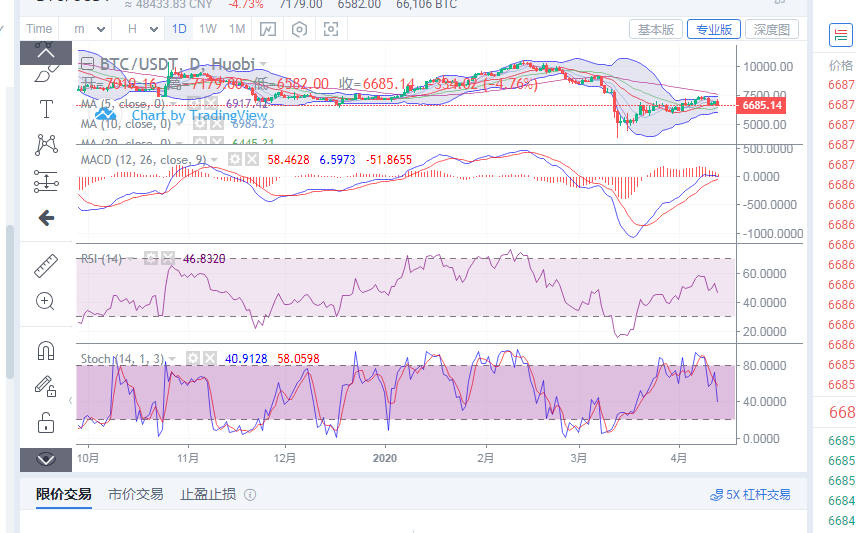Expand BTC/USDT symbol dropdown arrow
The image size is (856, 533).
click(x=263, y=64)
